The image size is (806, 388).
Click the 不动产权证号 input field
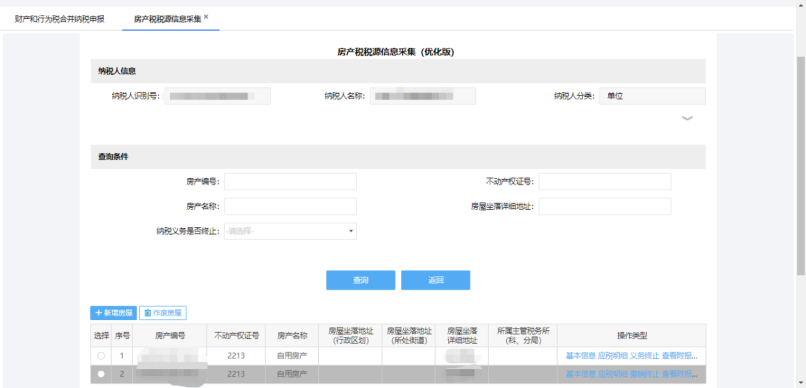tap(605, 181)
